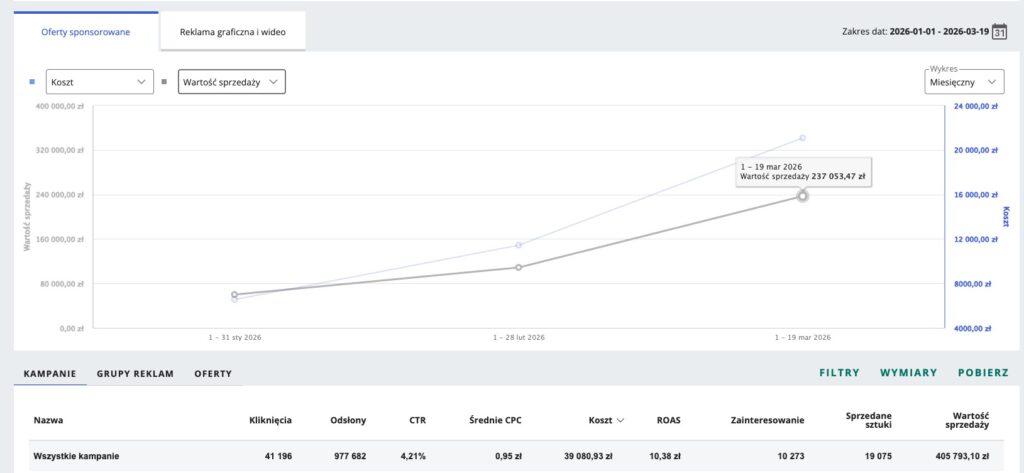Click the FILTRY button
Screen dimensions: 1024x473
[839, 373]
